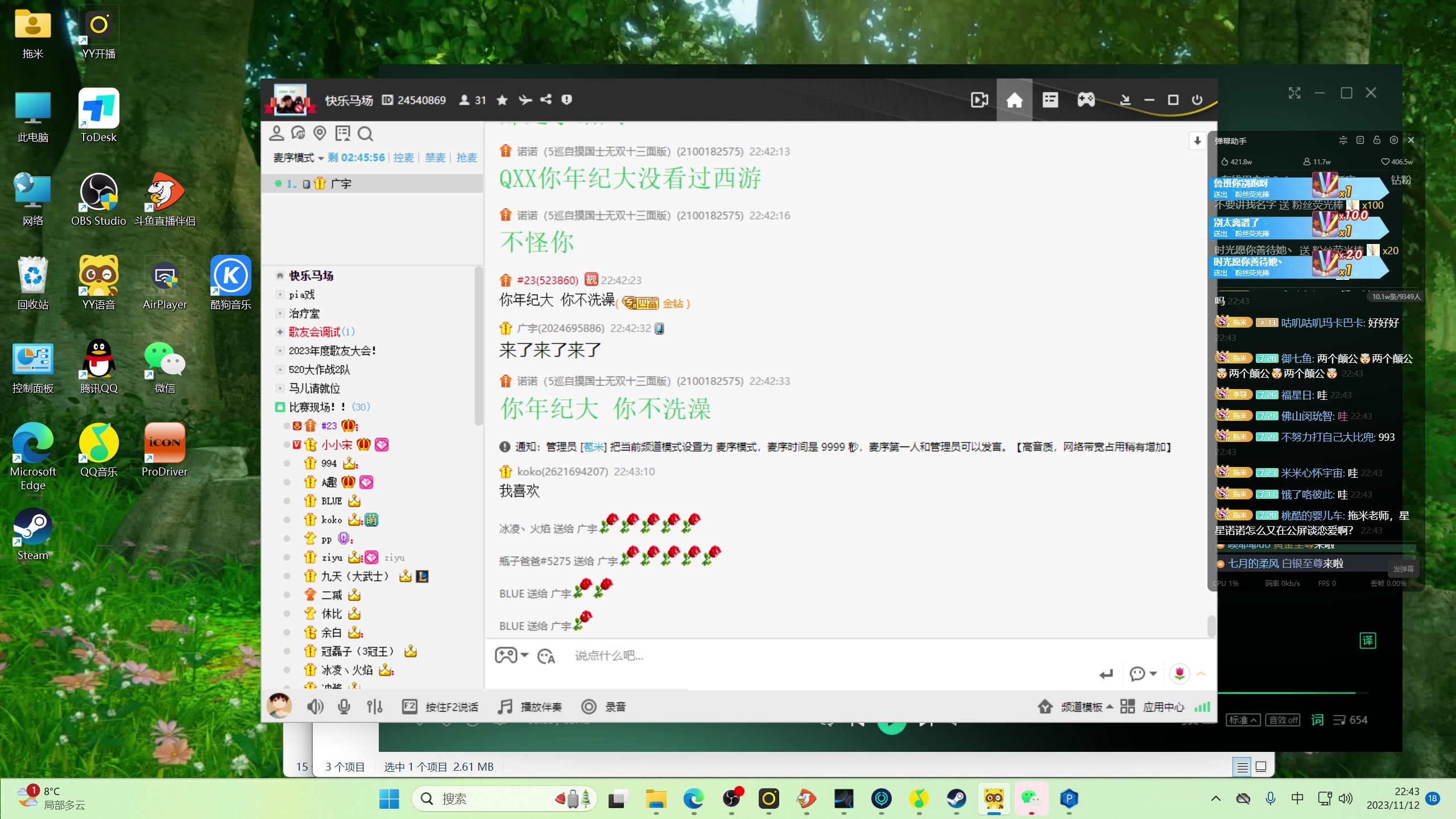The height and width of the screenshot is (819, 1456).
Task: Click the home icon in YY title bar
Action: coord(1014,100)
